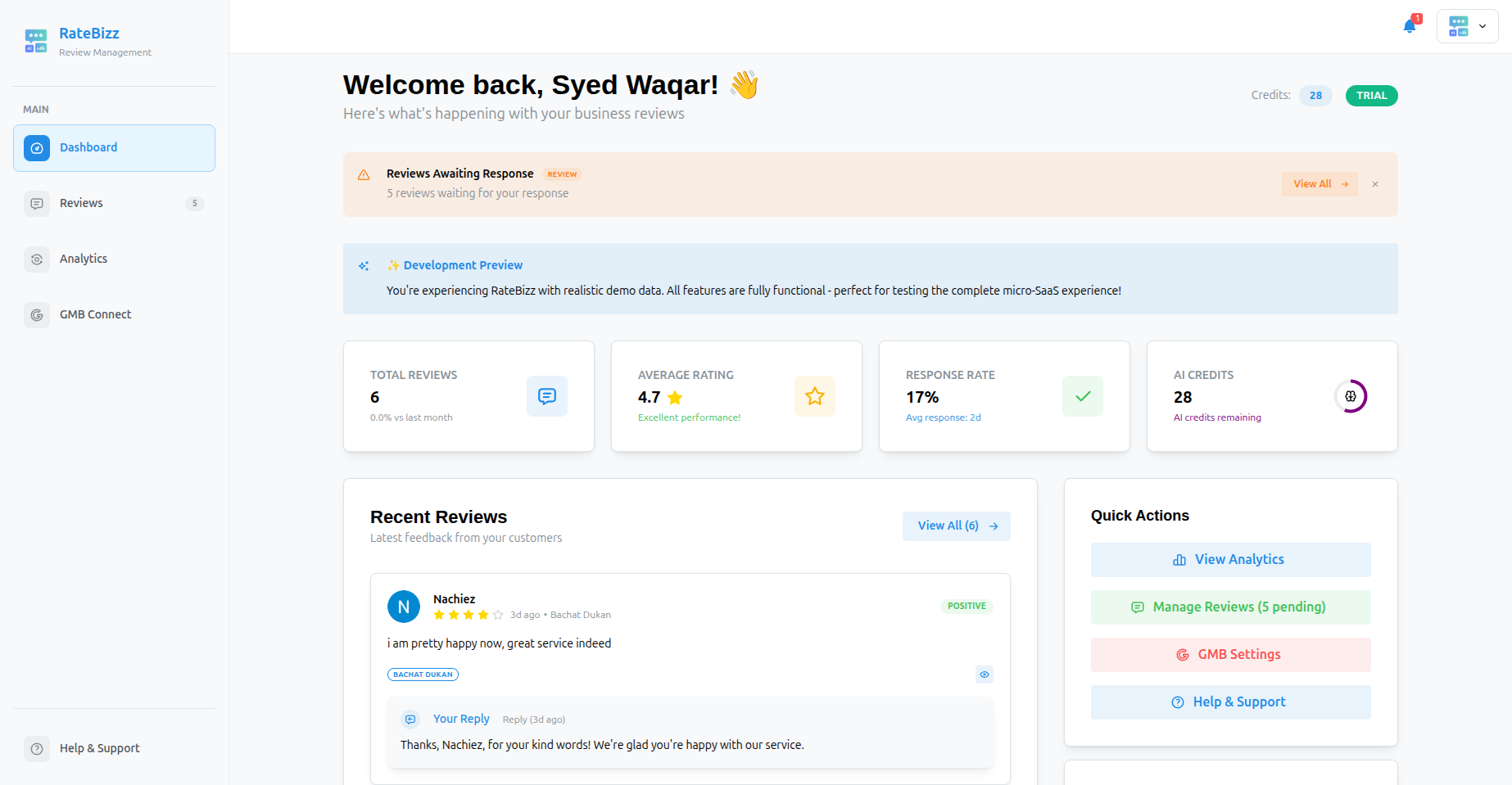Click the Help & Support question-mark icon
Screen dimensions: 1512x785
37,748
